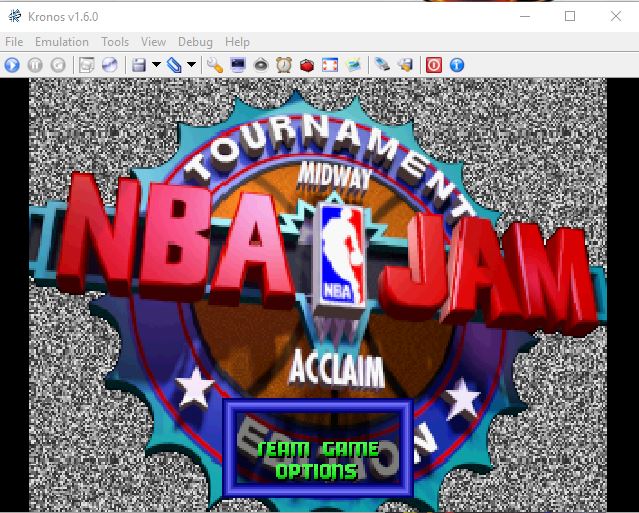Open the File menu
This screenshot has width=639, height=513.
(x=14, y=42)
